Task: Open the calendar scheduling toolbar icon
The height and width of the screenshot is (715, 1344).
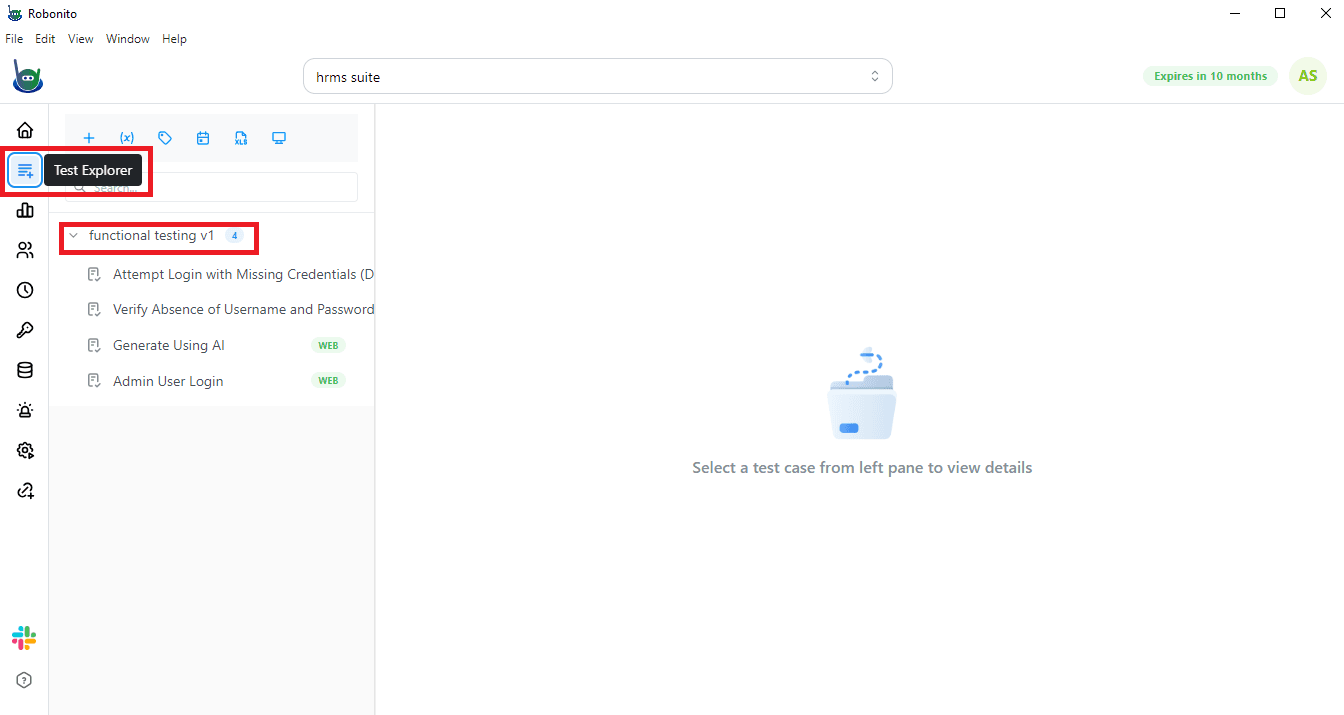Action: click(203, 138)
